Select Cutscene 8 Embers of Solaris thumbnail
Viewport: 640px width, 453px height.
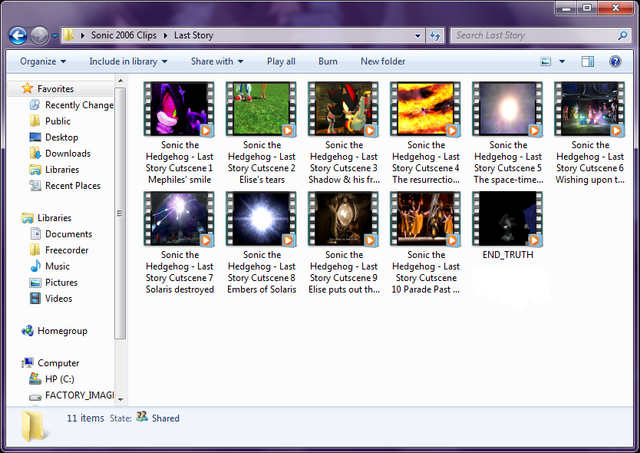tap(261, 219)
